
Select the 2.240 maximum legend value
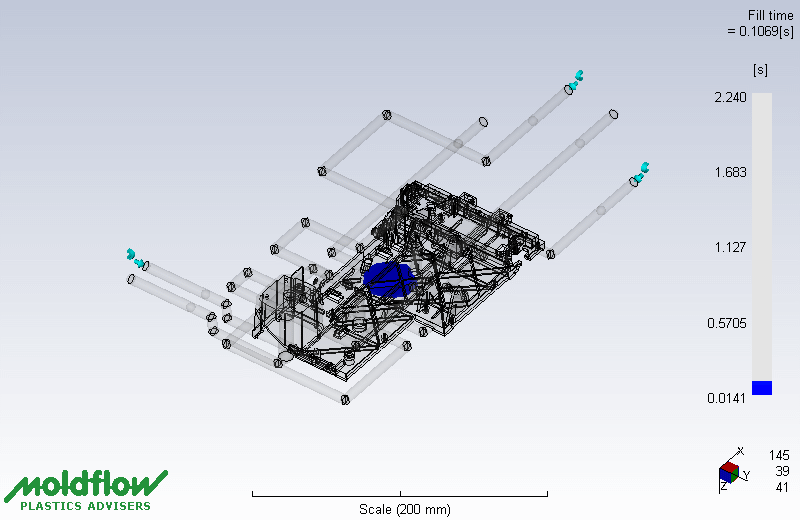(730, 97)
